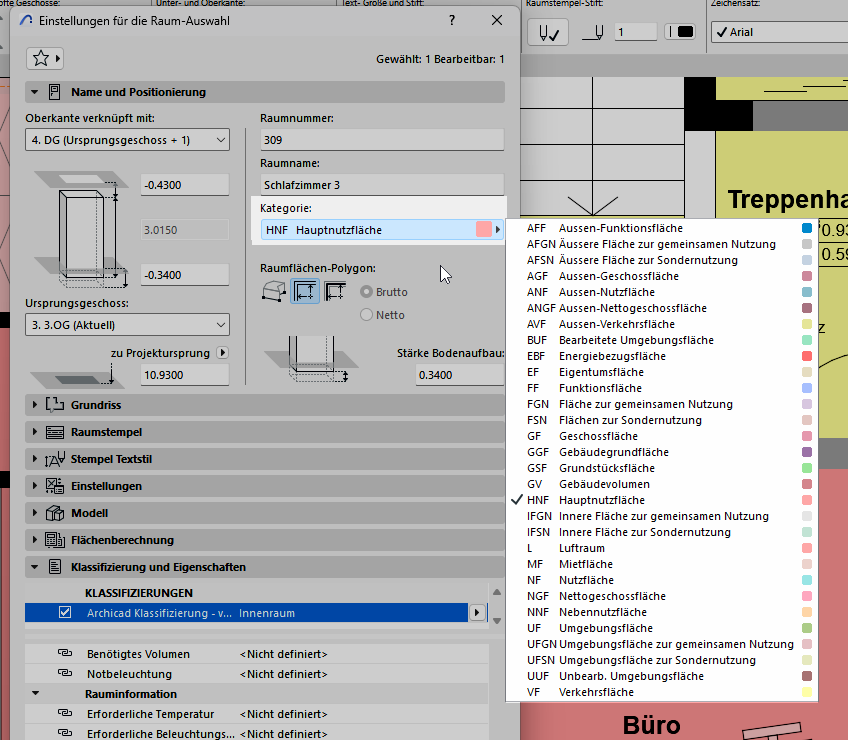The height and width of the screenshot is (740, 848).
Task: Click link icon next to Notbeleuchtung
Action: 65,674
